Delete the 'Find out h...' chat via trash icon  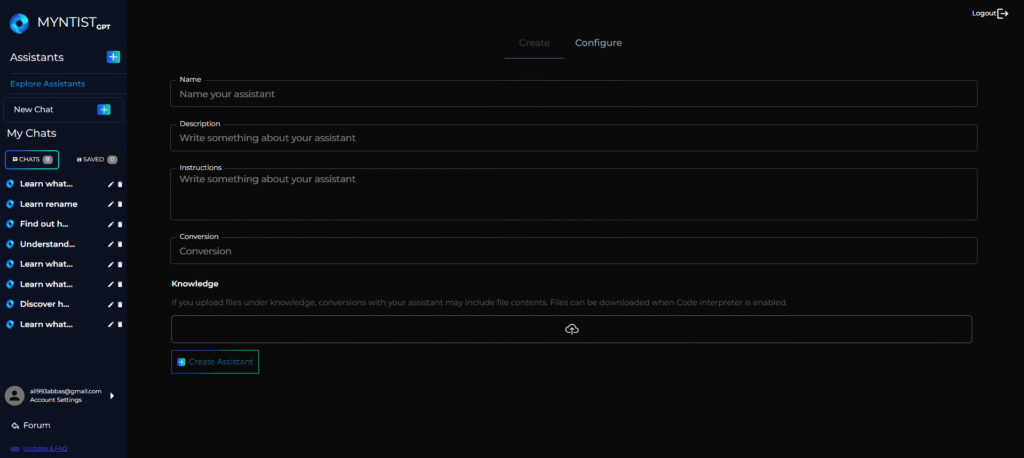(x=120, y=224)
